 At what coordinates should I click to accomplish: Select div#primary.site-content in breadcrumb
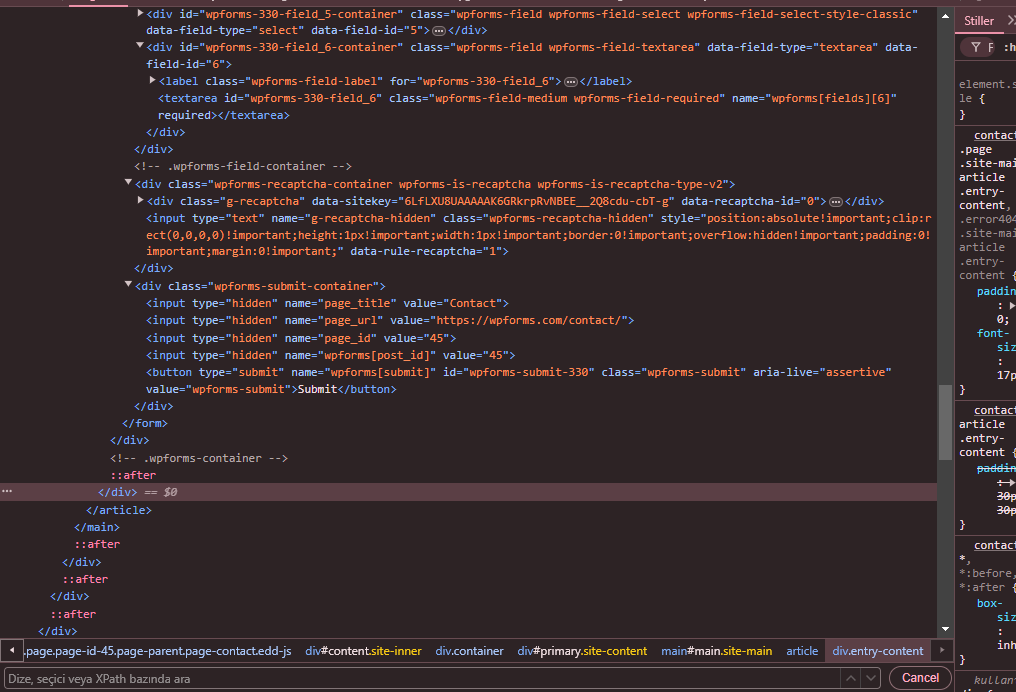point(582,651)
